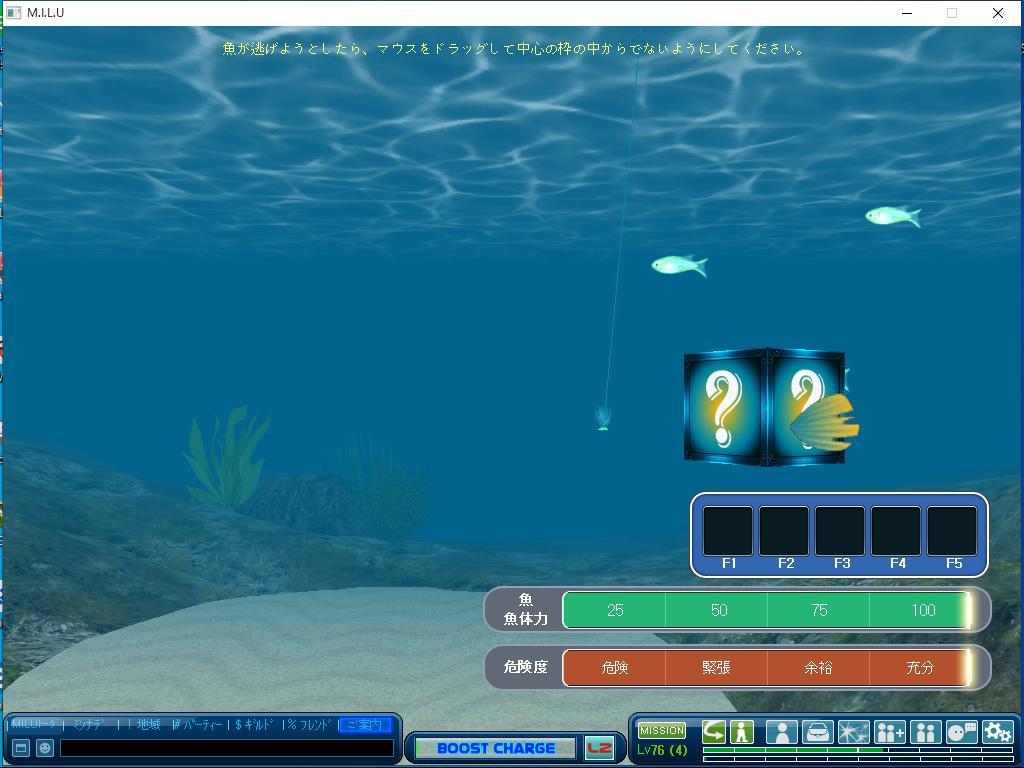Switch to the パーティー chat tab

tap(198, 725)
